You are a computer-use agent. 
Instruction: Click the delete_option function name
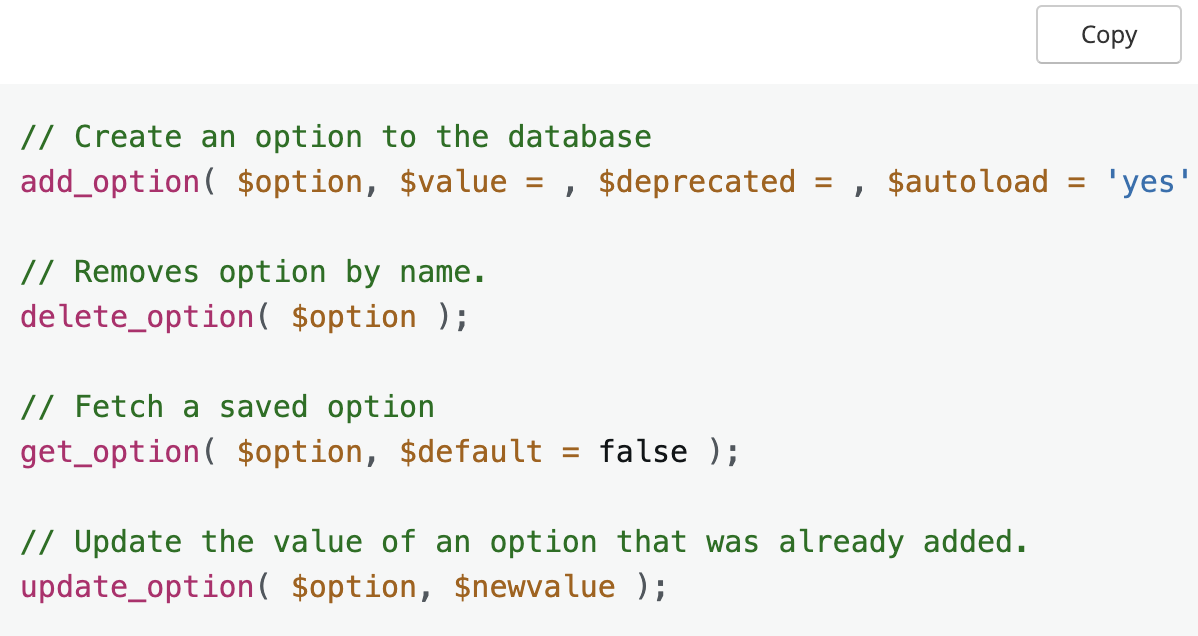pos(137,317)
